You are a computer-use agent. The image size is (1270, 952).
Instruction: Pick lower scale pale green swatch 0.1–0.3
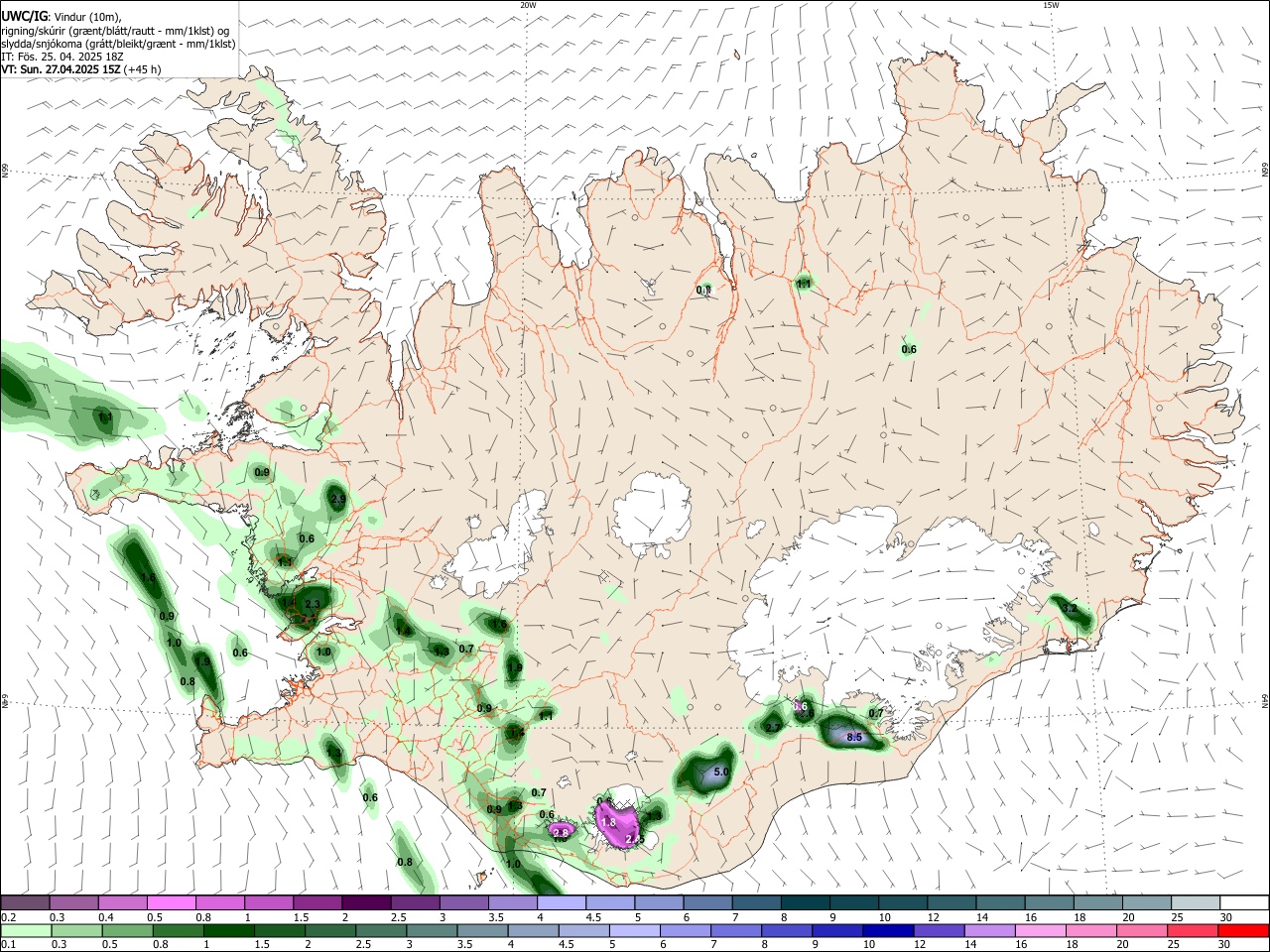[26, 930]
